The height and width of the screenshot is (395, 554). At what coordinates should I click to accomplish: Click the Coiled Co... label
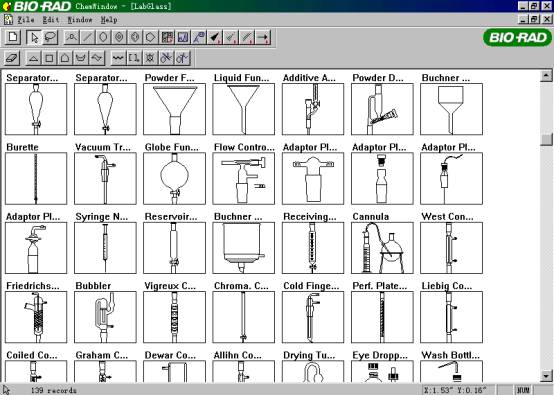coord(32,355)
